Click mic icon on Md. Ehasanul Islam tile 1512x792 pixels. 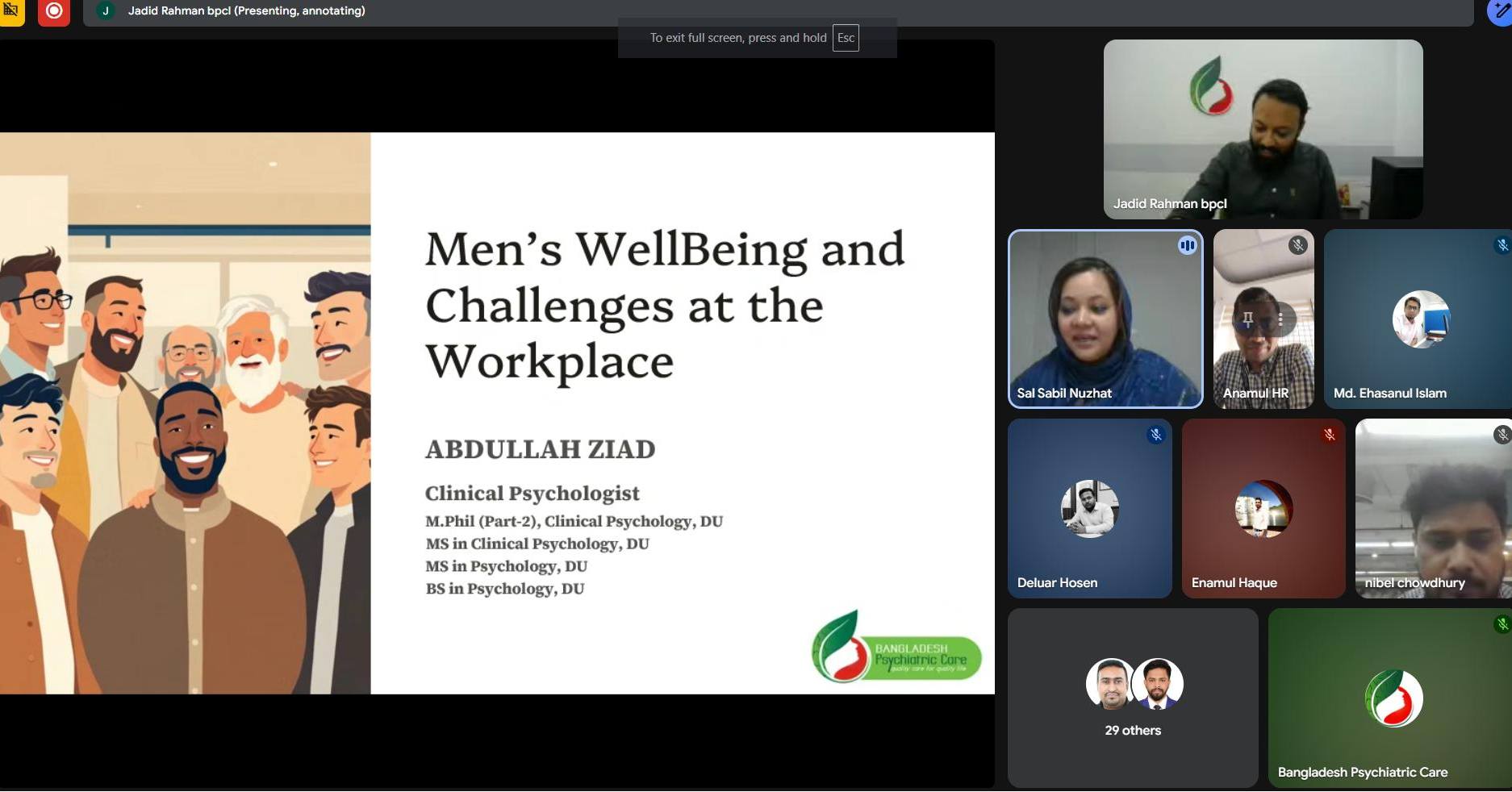(x=1502, y=245)
